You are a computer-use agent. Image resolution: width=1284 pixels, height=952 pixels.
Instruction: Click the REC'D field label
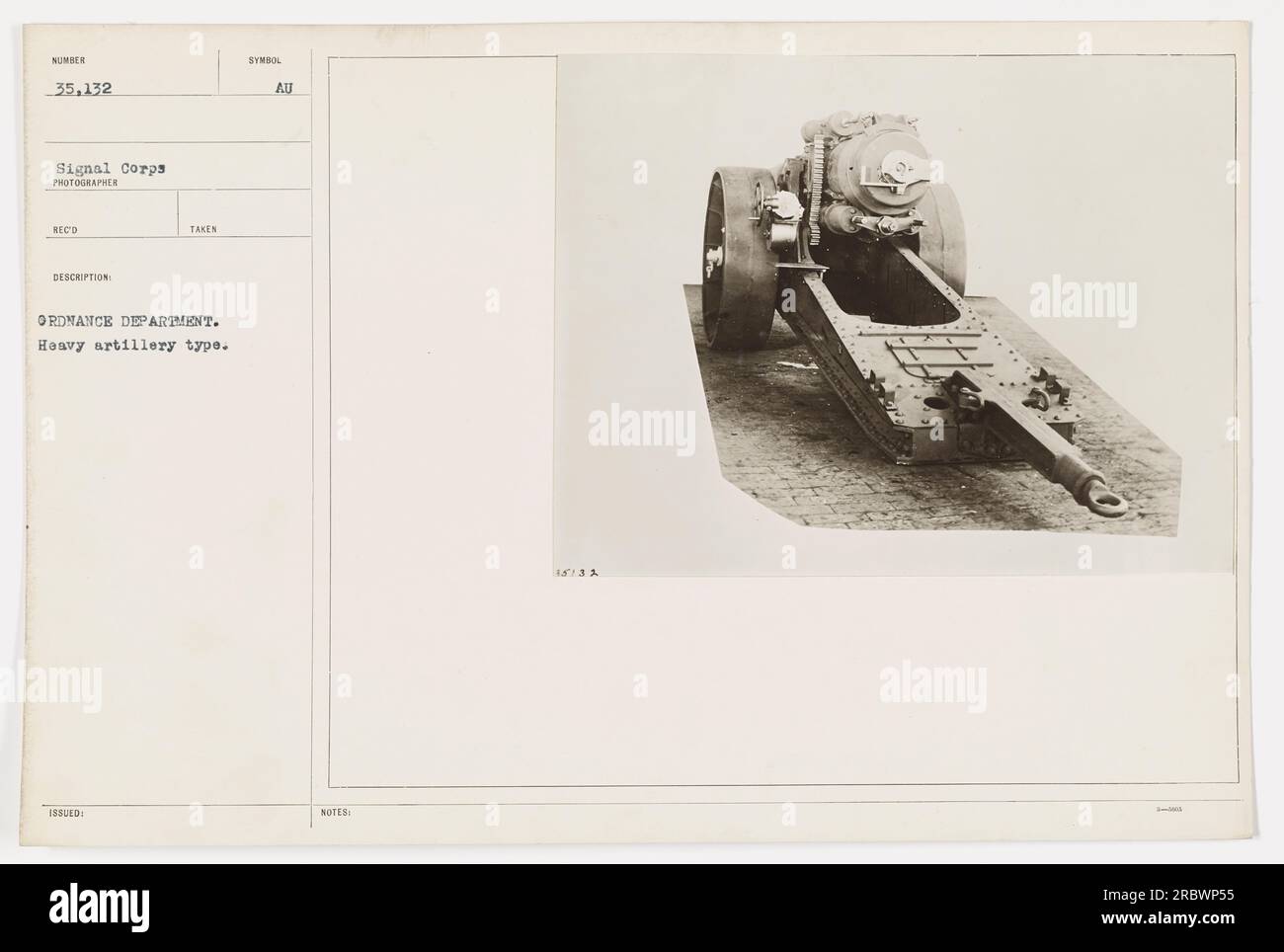68,229
